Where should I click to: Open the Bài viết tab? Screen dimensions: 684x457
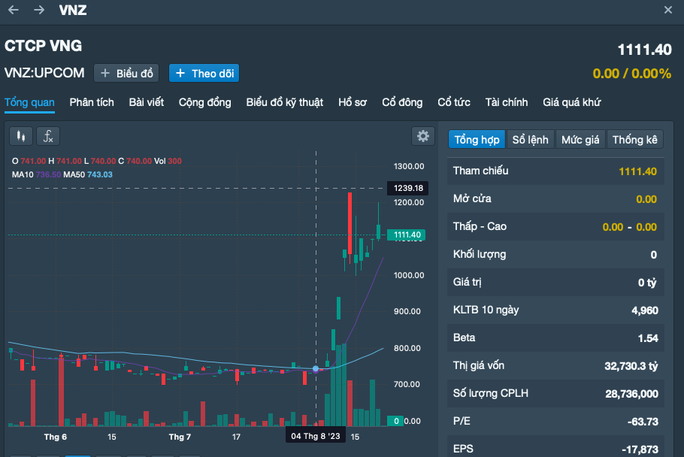point(146,102)
